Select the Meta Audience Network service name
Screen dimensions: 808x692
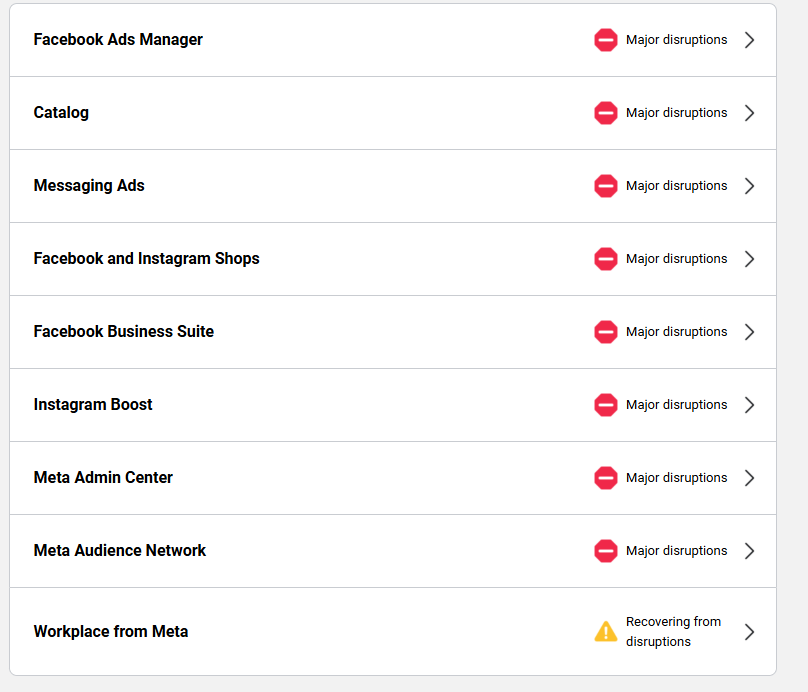pos(120,551)
